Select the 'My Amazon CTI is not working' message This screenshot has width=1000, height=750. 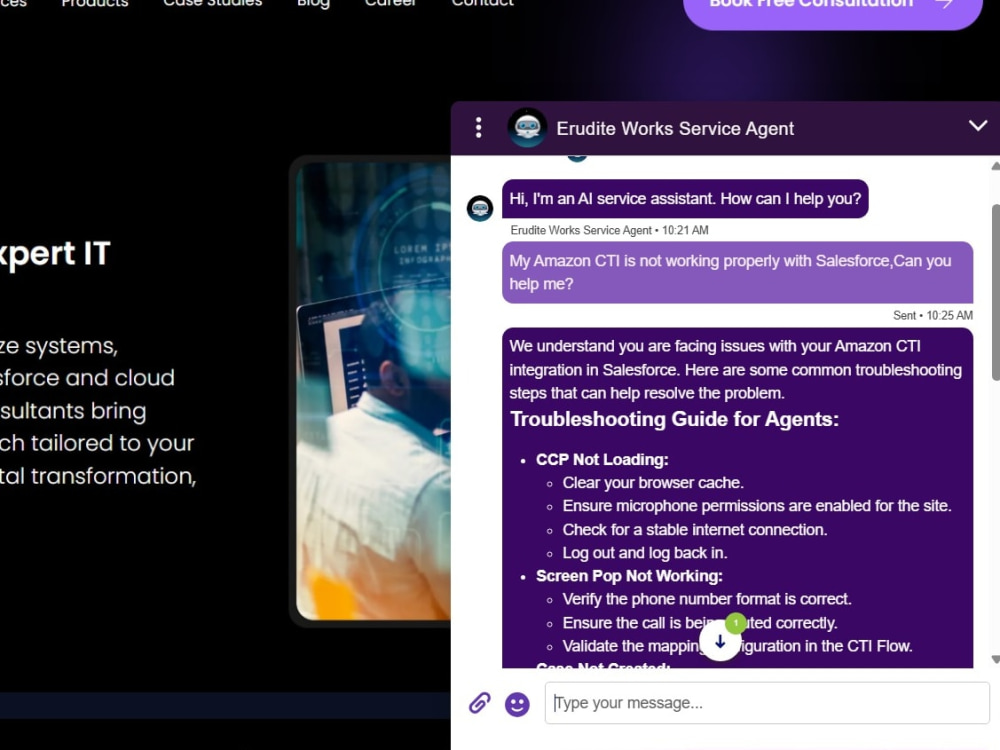pyautogui.click(x=737, y=272)
